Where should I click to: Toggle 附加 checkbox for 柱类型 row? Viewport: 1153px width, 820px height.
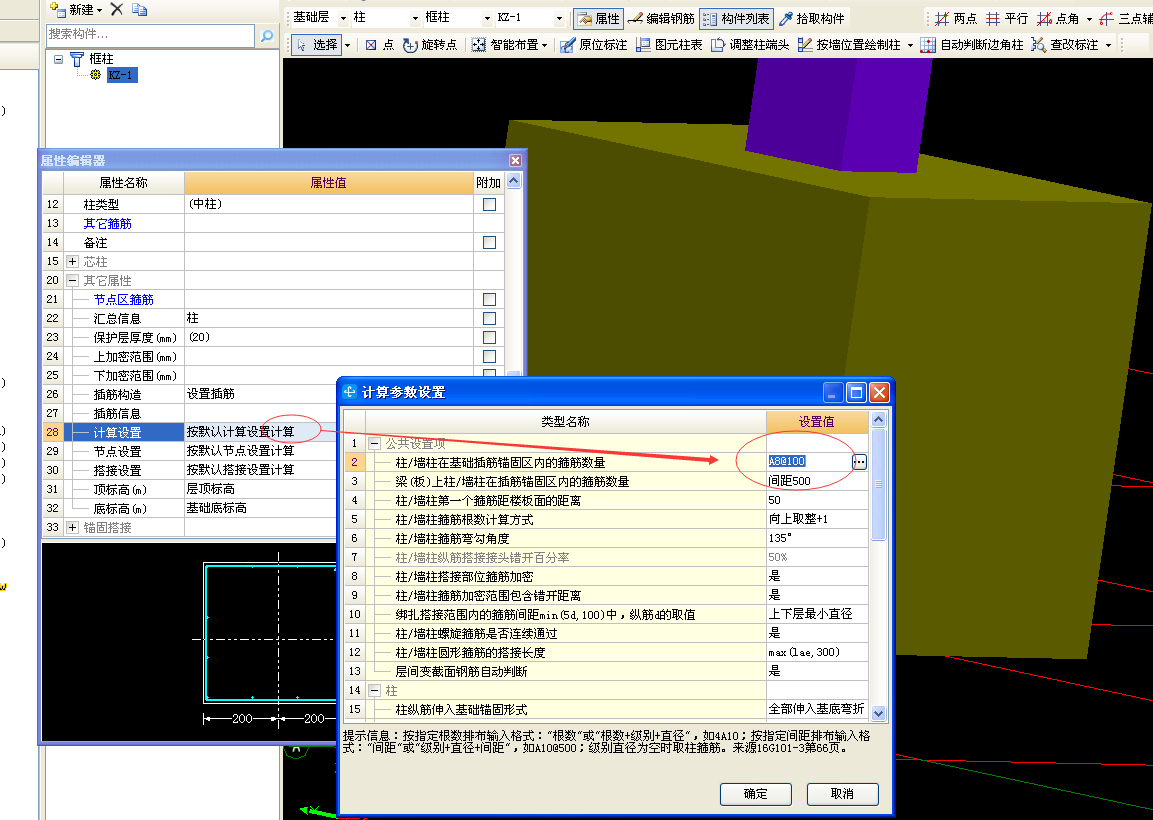pyautogui.click(x=489, y=204)
